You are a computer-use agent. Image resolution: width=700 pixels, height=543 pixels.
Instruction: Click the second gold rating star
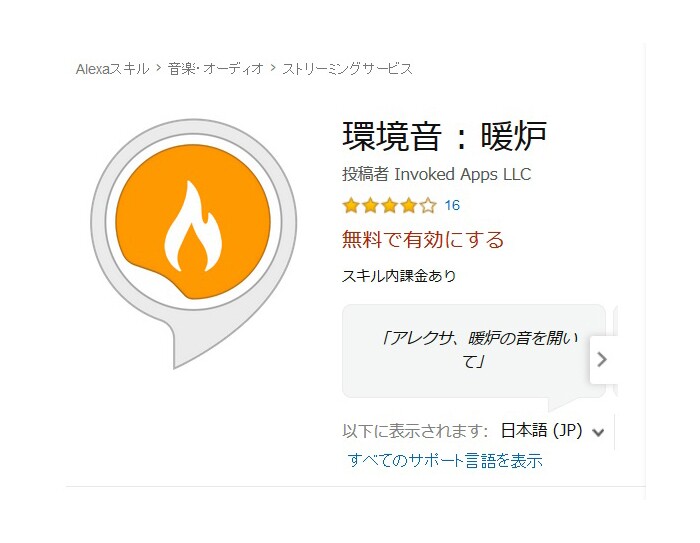pyautogui.click(x=370, y=206)
